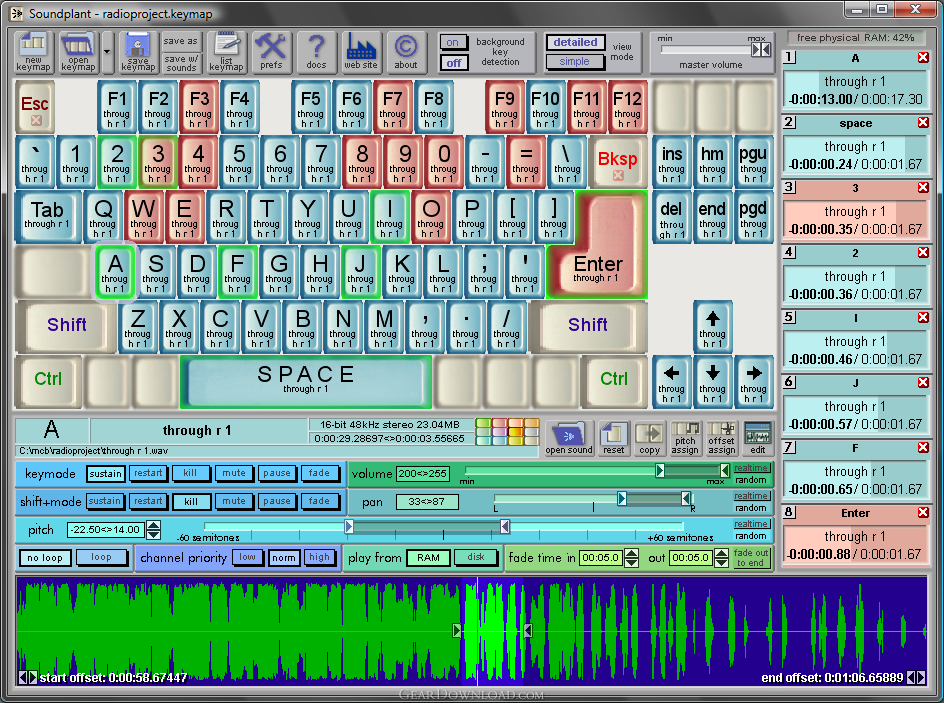Turn background key detection off
The width and height of the screenshot is (944, 703).
(x=454, y=63)
